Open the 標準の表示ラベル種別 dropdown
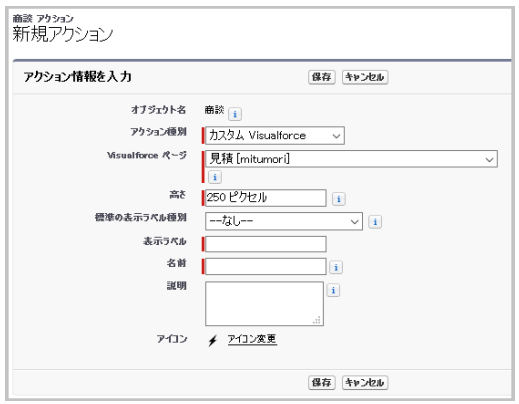519x404 pixels. pyautogui.click(x=284, y=221)
